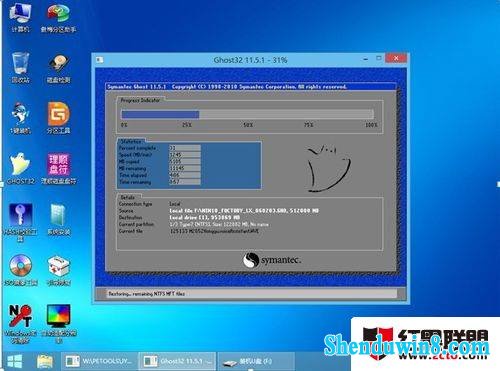Viewport: 500px width, 371px height.
Task: Open the first-aid kit boot repair icon
Action: click(59, 271)
